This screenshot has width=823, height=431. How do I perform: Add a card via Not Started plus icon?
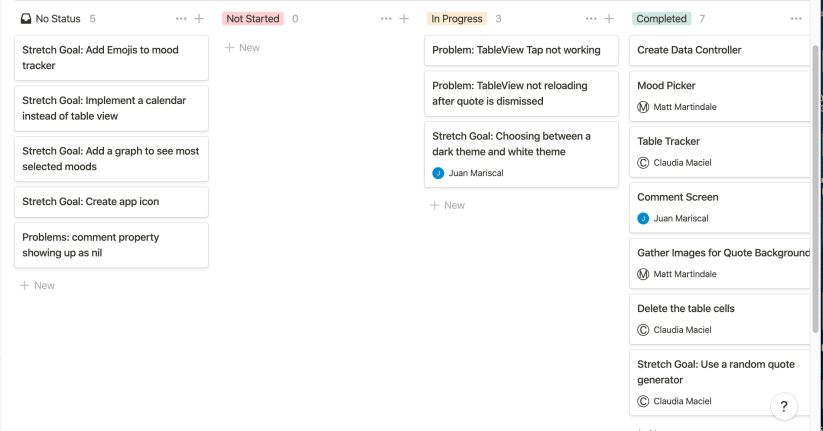point(404,19)
